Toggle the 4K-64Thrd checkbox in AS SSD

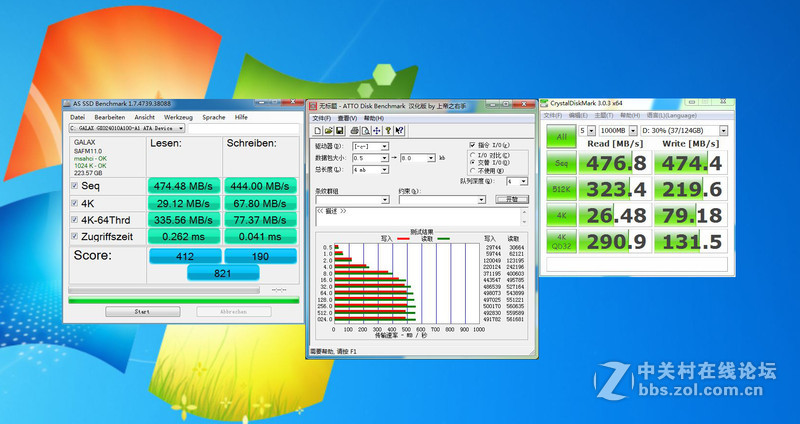[75, 220]
